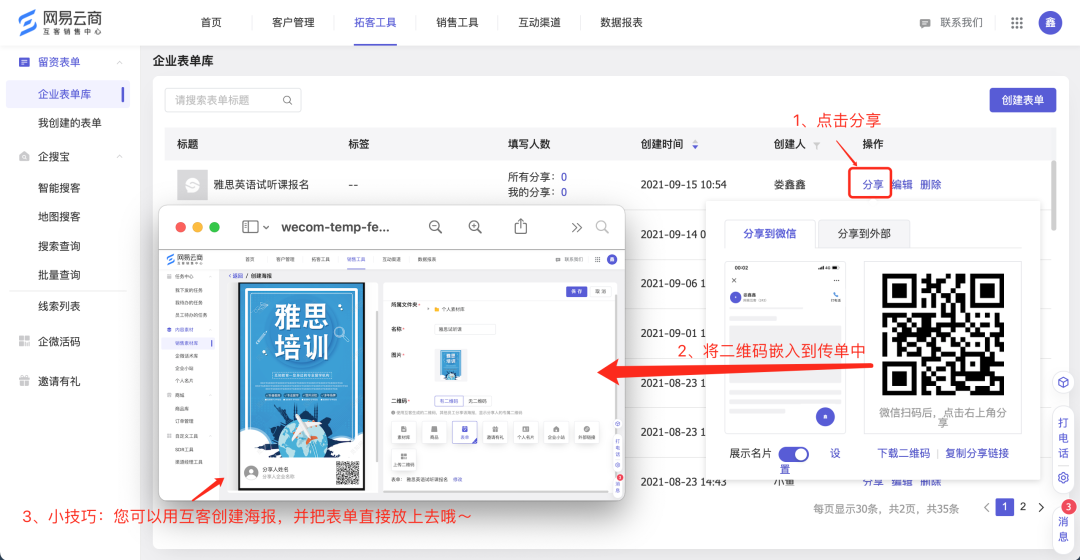Screen dimensions: 1080x560
Task: Click the share icon in the Preview window
Action: pos(521,226)
